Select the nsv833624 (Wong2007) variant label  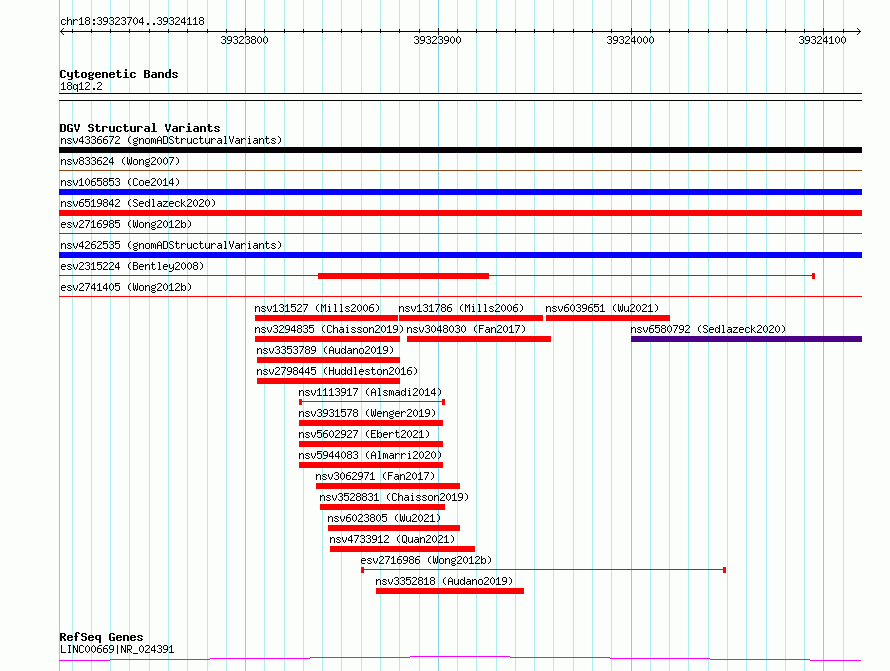click(x=120, y=161)
